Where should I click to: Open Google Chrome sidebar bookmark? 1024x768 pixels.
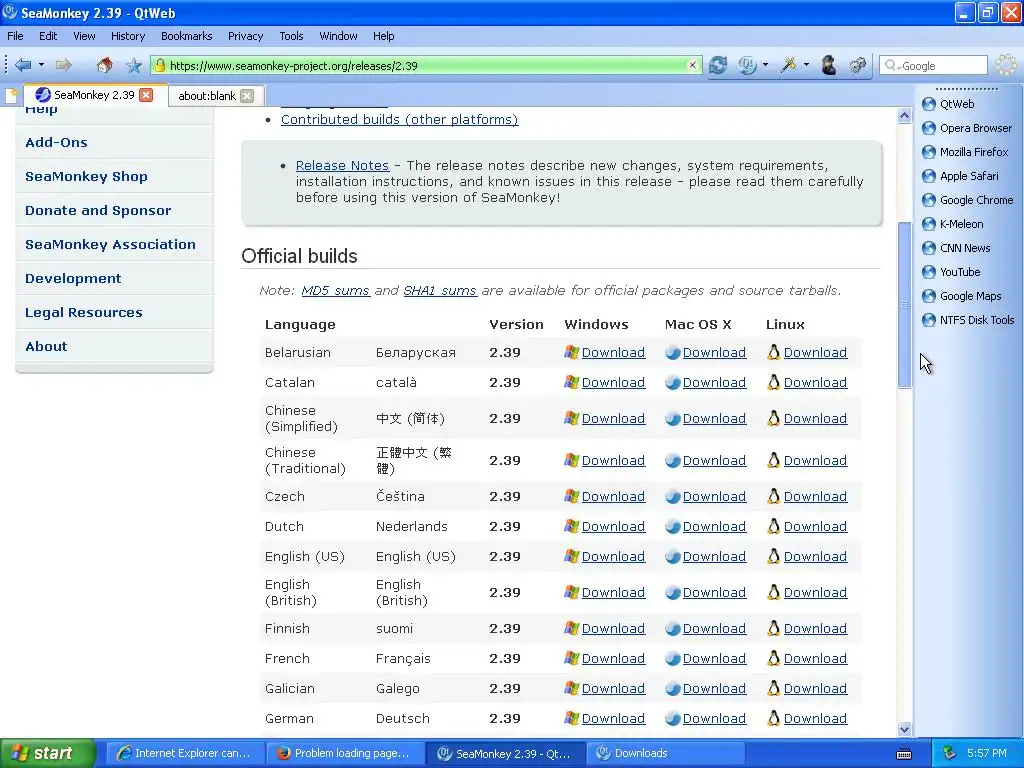point(967,200)
